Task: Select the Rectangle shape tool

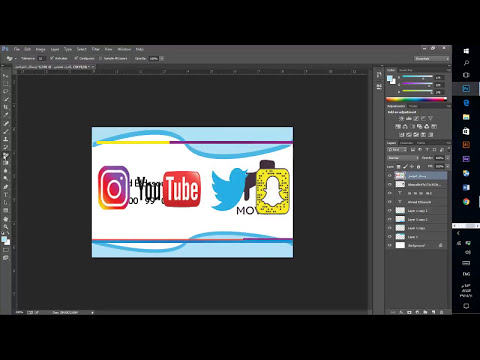Action: [x=6, y=211]
